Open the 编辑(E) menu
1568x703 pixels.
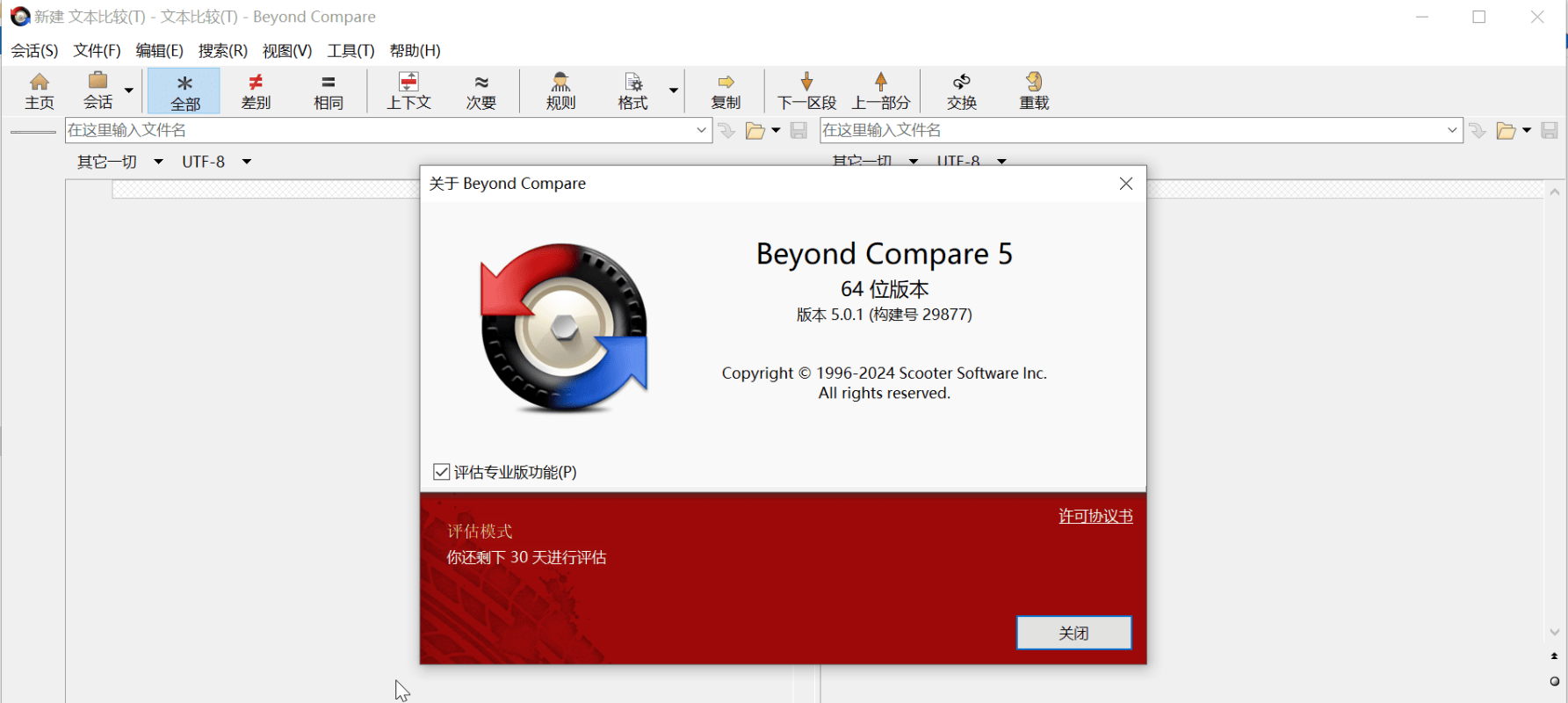tap(159, 51)
